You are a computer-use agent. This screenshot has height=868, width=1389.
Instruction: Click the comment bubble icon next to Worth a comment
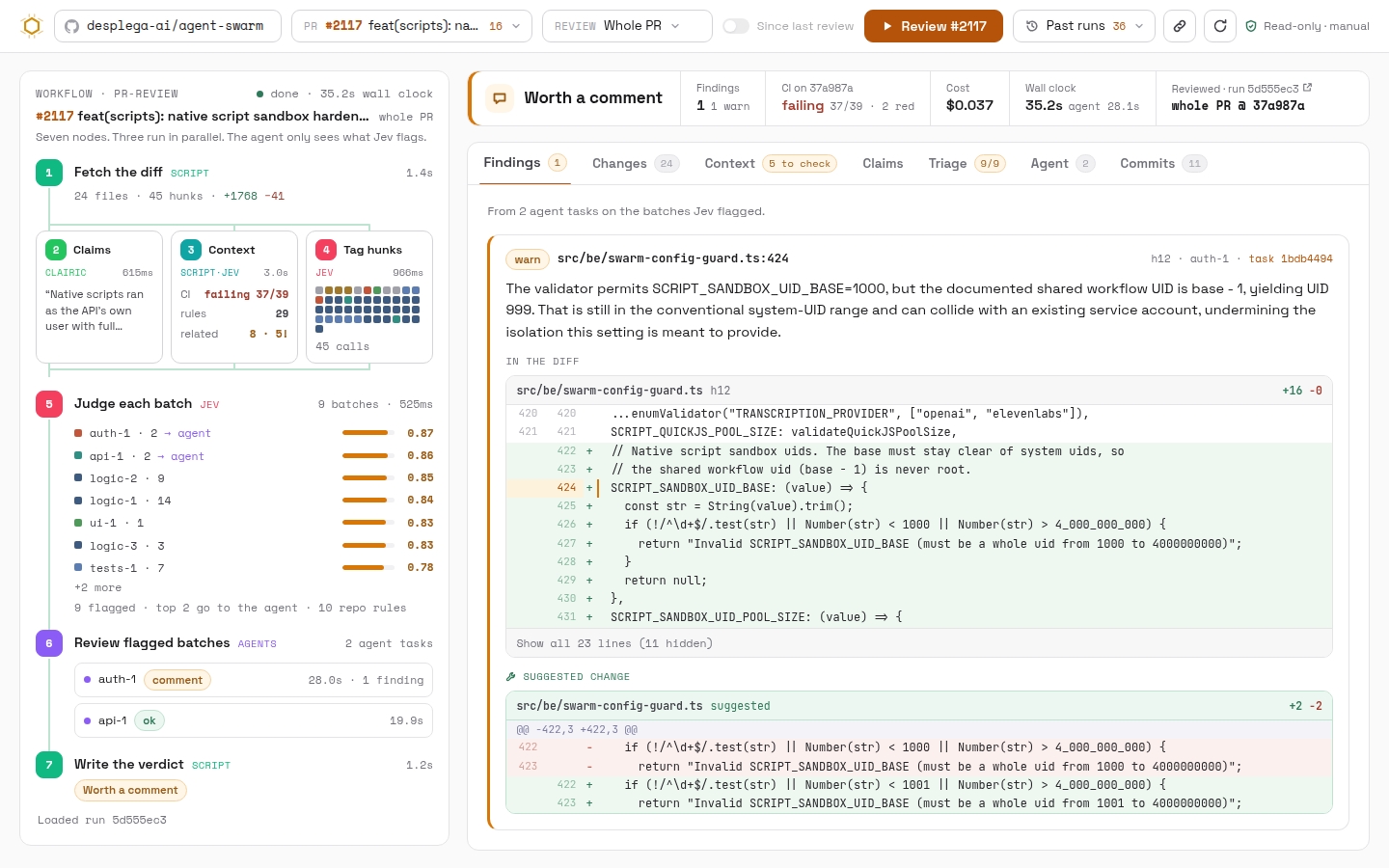(500, 97)
